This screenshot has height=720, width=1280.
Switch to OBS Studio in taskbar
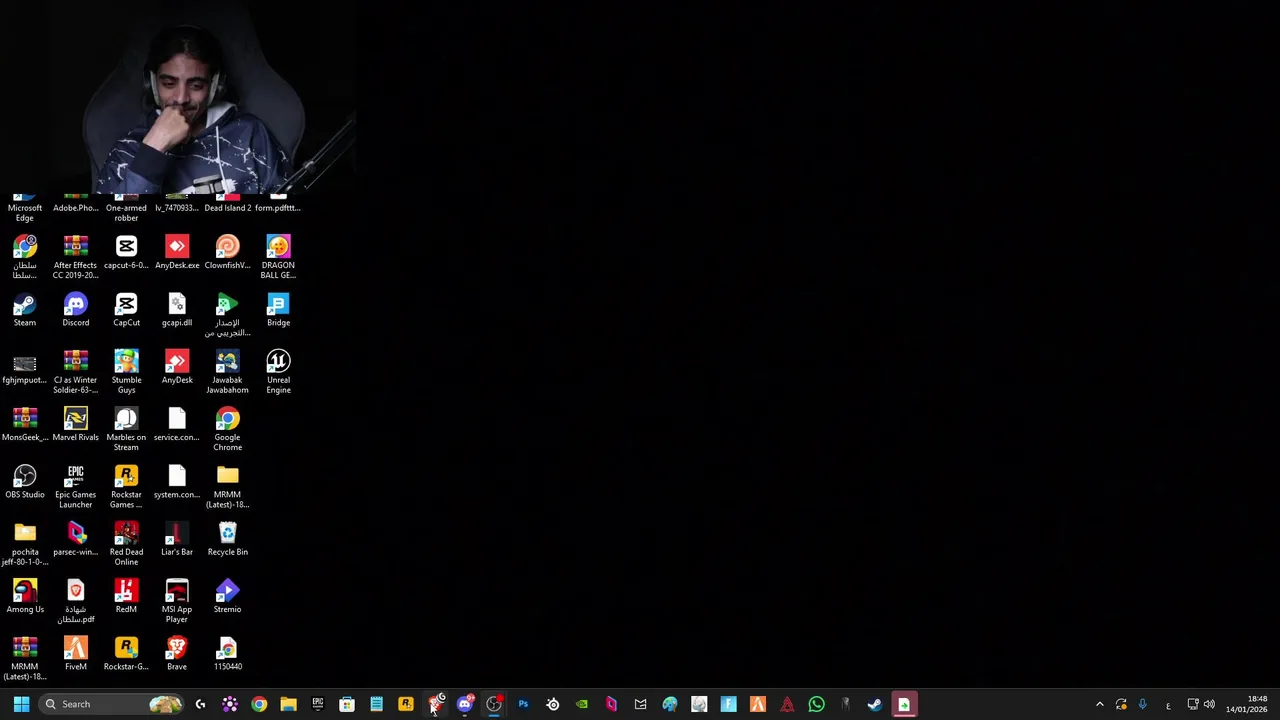[x=494, y=704]
